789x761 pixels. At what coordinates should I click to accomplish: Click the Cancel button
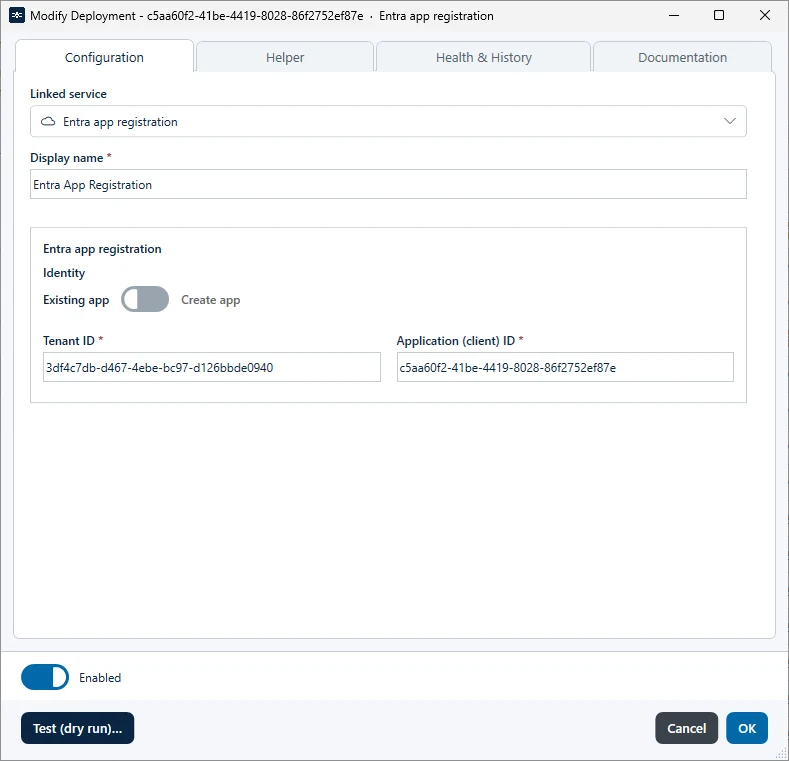[x=686, y=728]
